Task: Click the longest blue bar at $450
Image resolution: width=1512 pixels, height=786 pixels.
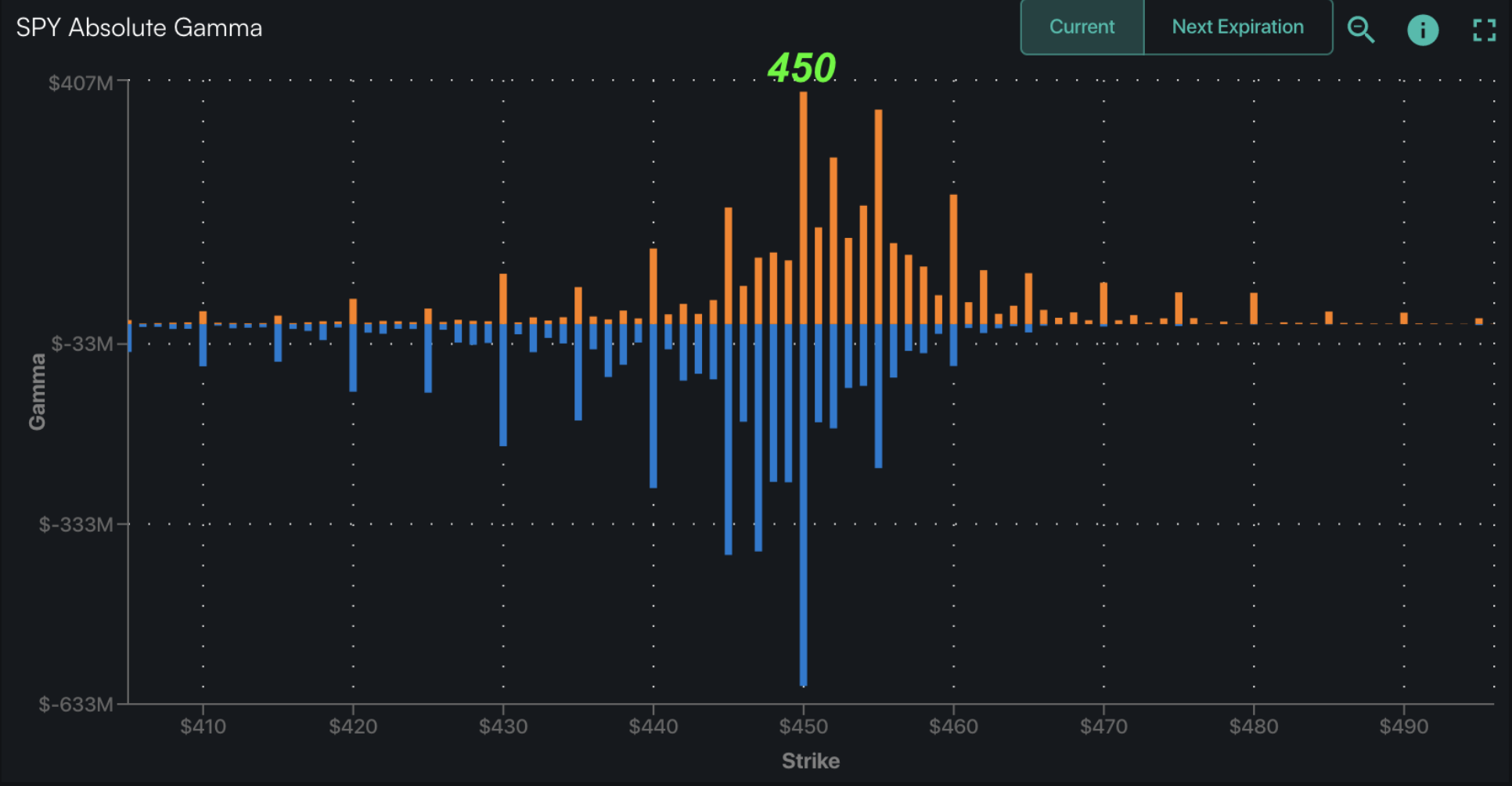Action: (x=803, y=505)
